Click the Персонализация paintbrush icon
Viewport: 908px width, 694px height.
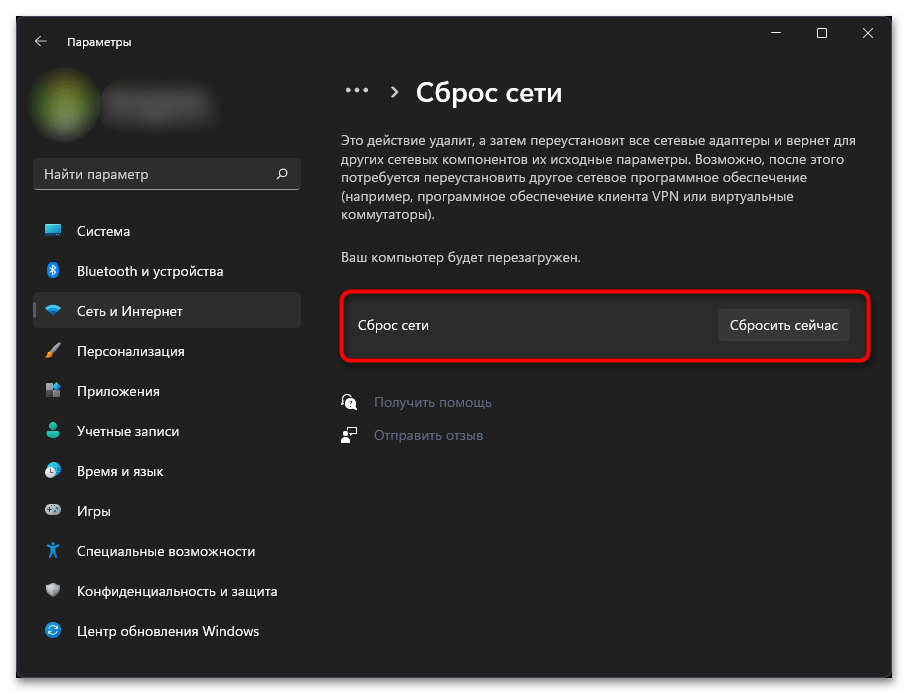(54, 351)
